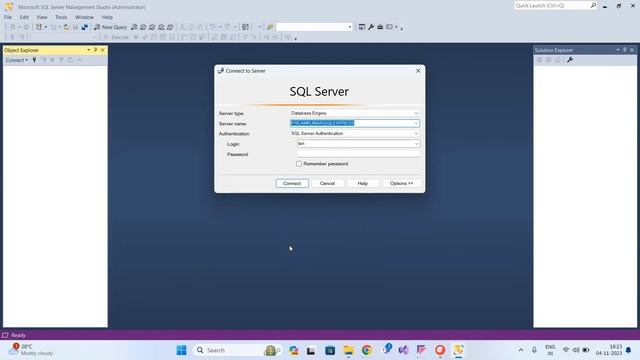
Task: Open the Window menu
Action: [84, 17]
